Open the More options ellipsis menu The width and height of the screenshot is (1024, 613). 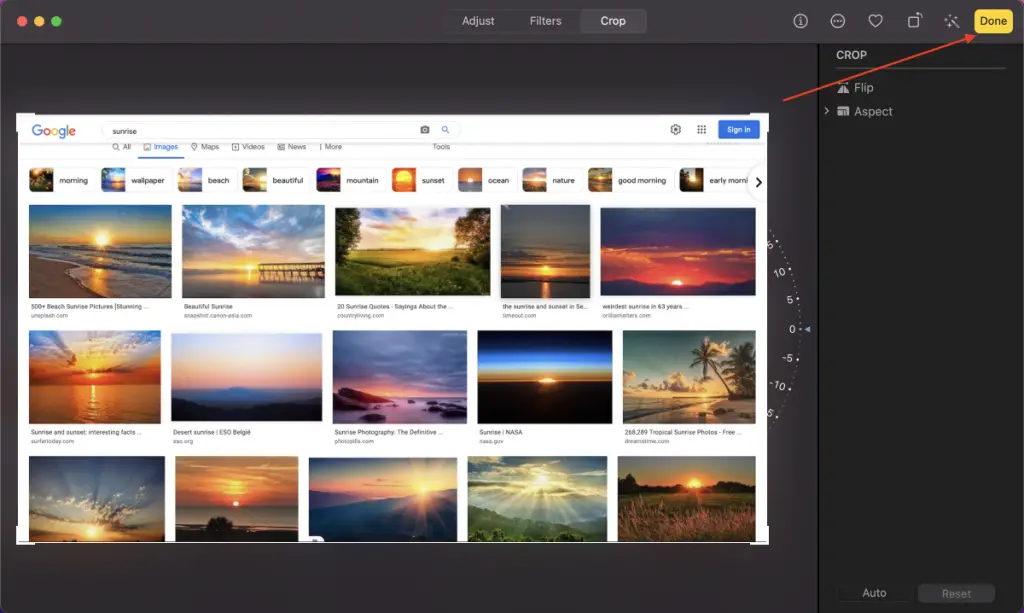[838, 21]
